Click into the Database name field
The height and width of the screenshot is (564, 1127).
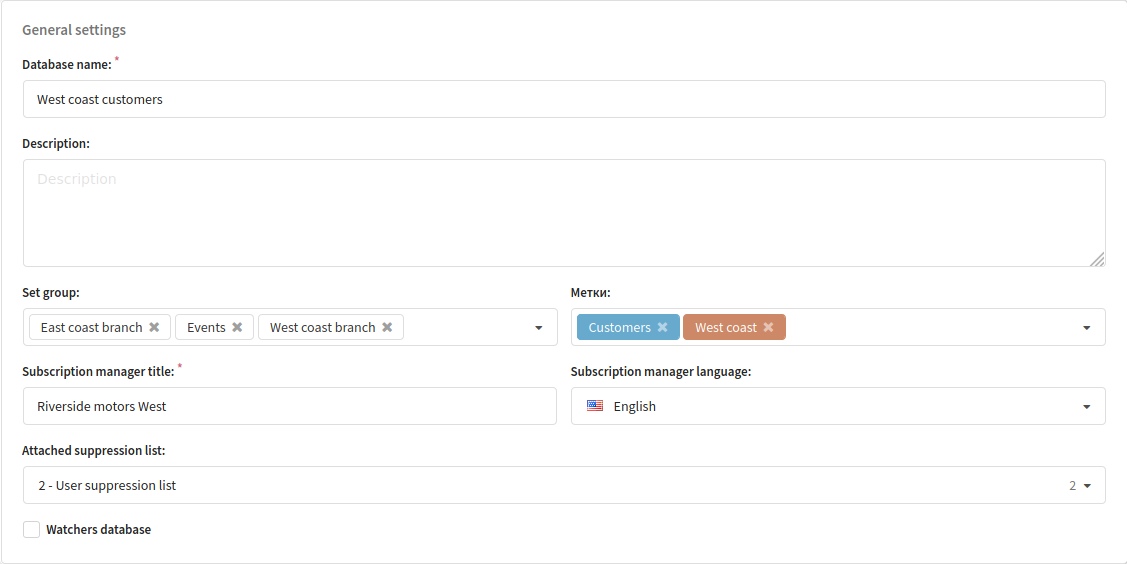coord(564,99)
